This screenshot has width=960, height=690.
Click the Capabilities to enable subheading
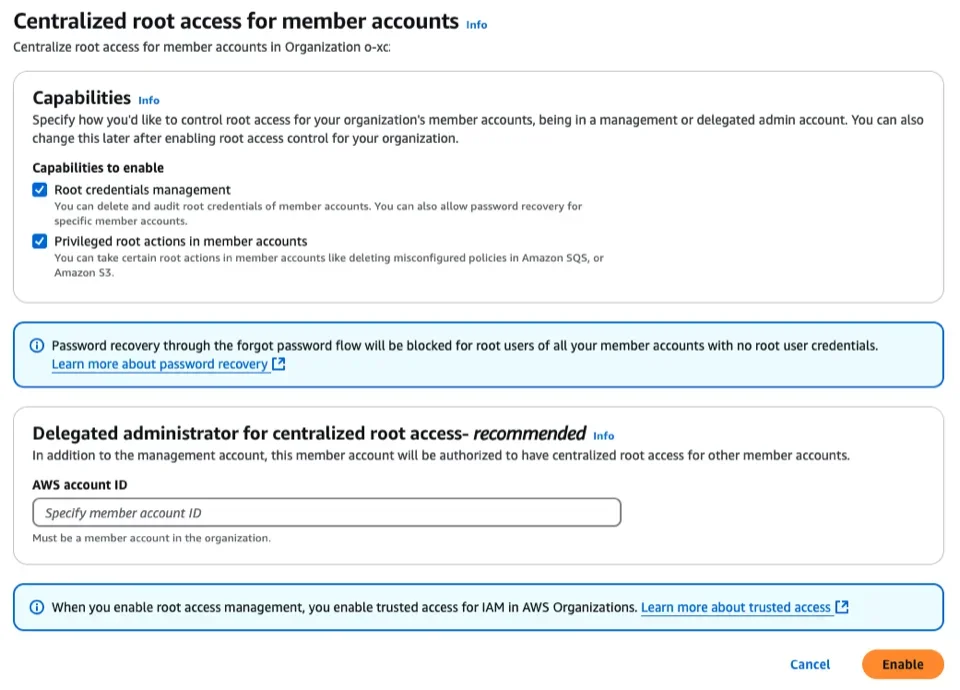click(98, 168)
